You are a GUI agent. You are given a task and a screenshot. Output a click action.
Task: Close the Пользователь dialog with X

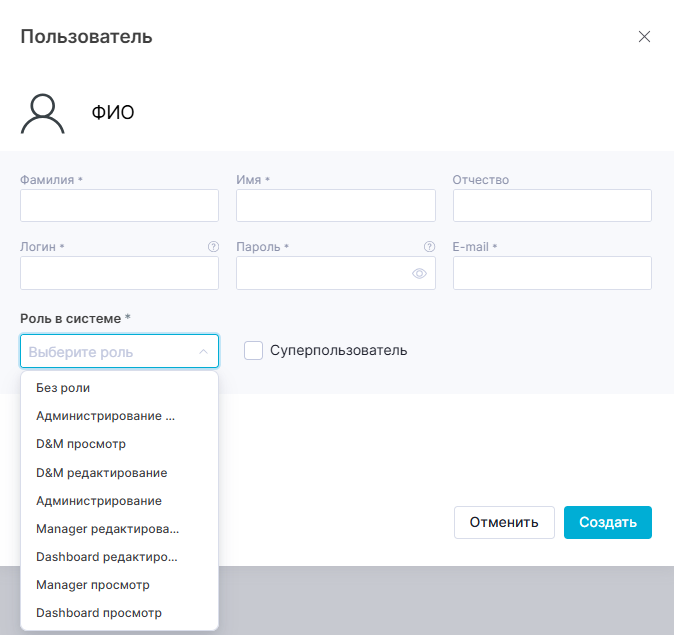pyautogui.click(x=644, y=37)
